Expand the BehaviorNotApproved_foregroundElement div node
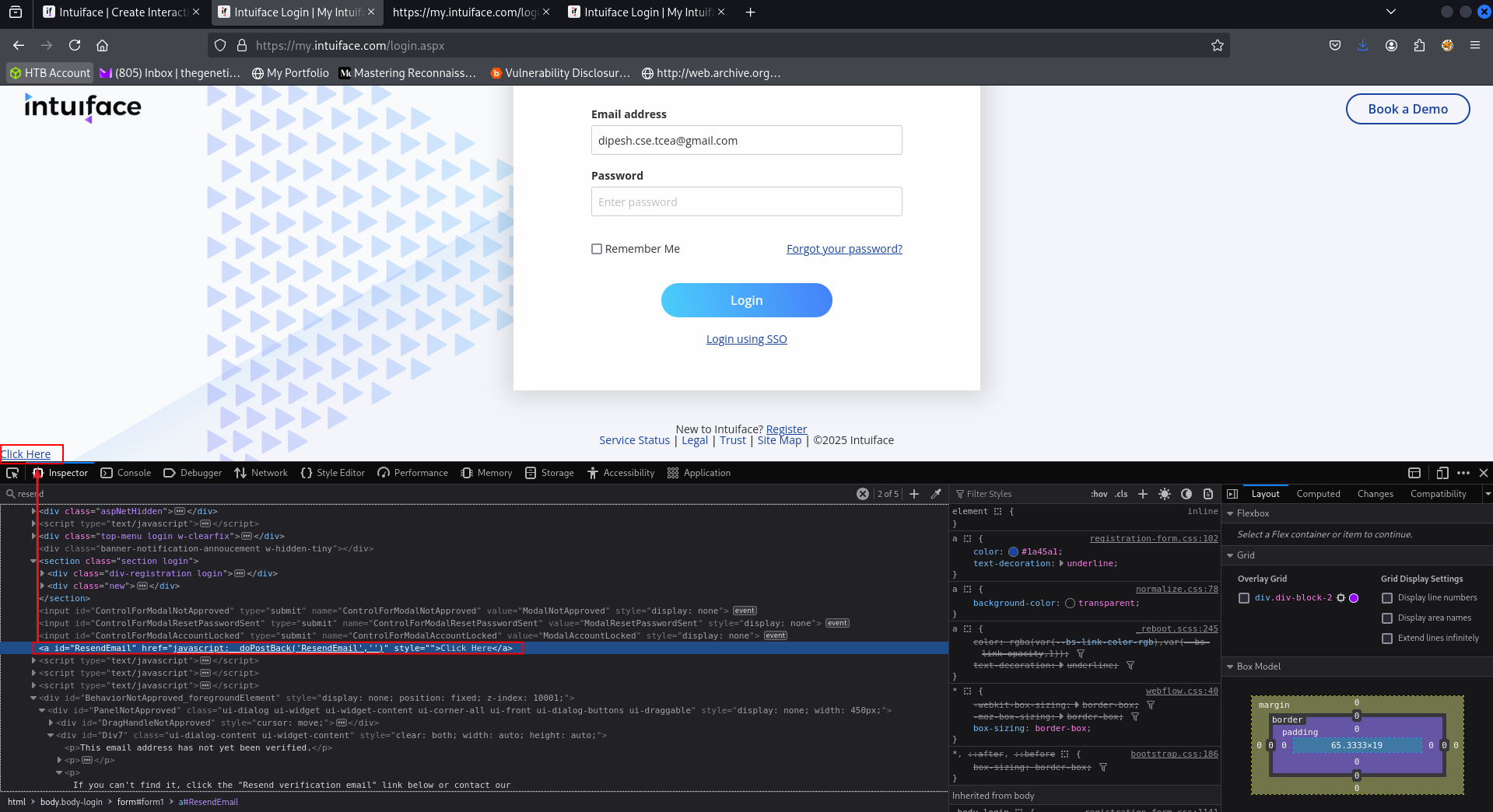The height and width of the screenshot is (812, 1493). pos(33,698)
